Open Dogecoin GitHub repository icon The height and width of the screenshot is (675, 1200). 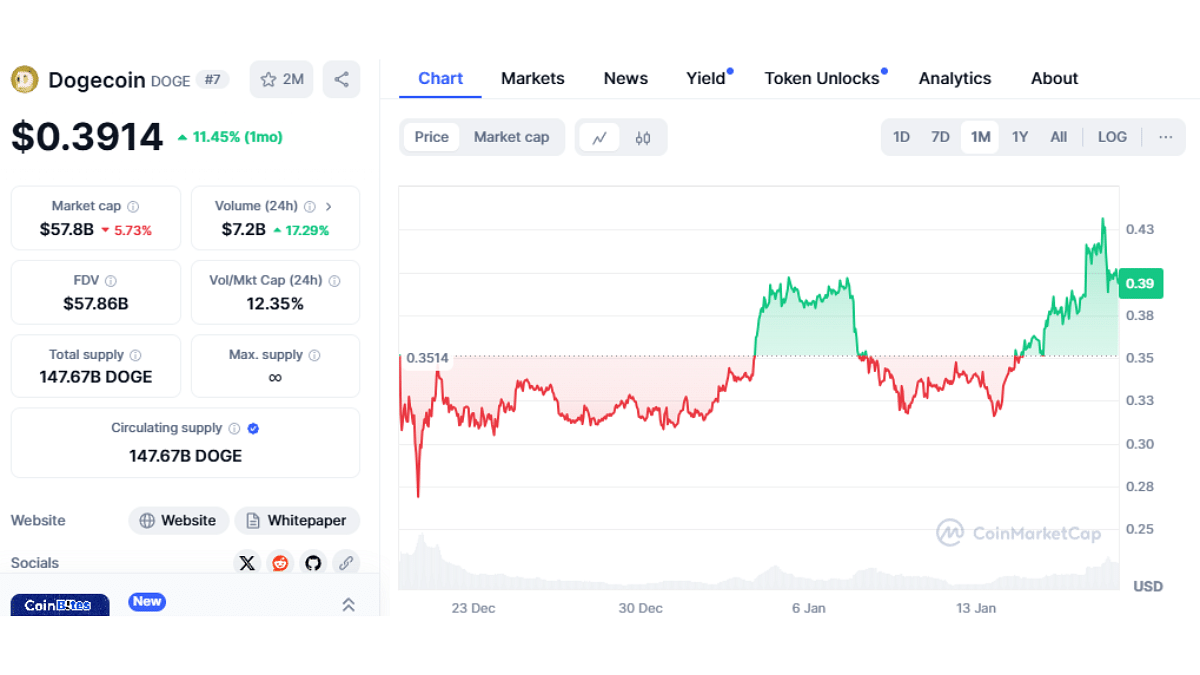click(313, 563)
